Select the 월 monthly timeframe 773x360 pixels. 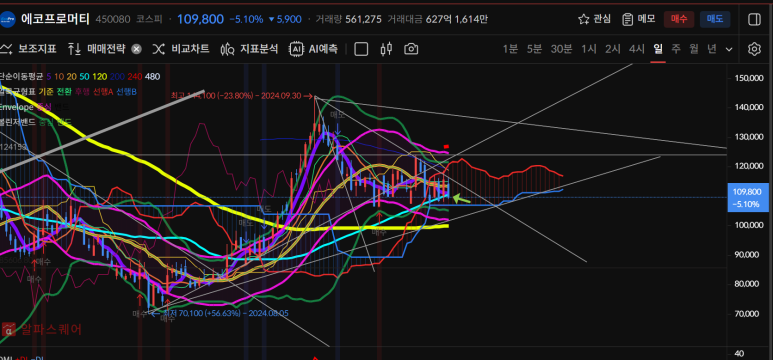tap(694, 49)
